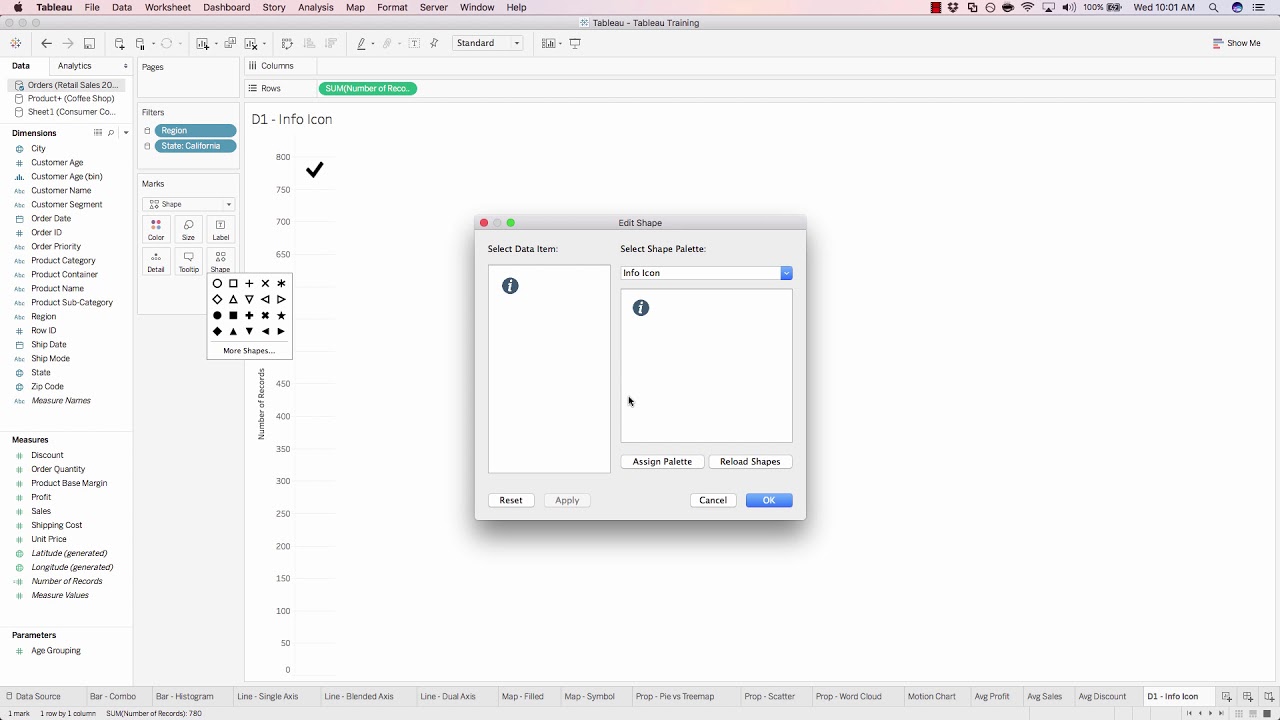Select the Shape shelf on the Marks card
Image resolution: width=1280 pixels, height=720 pixels.
pyautogui.click(x=220, y=261)
